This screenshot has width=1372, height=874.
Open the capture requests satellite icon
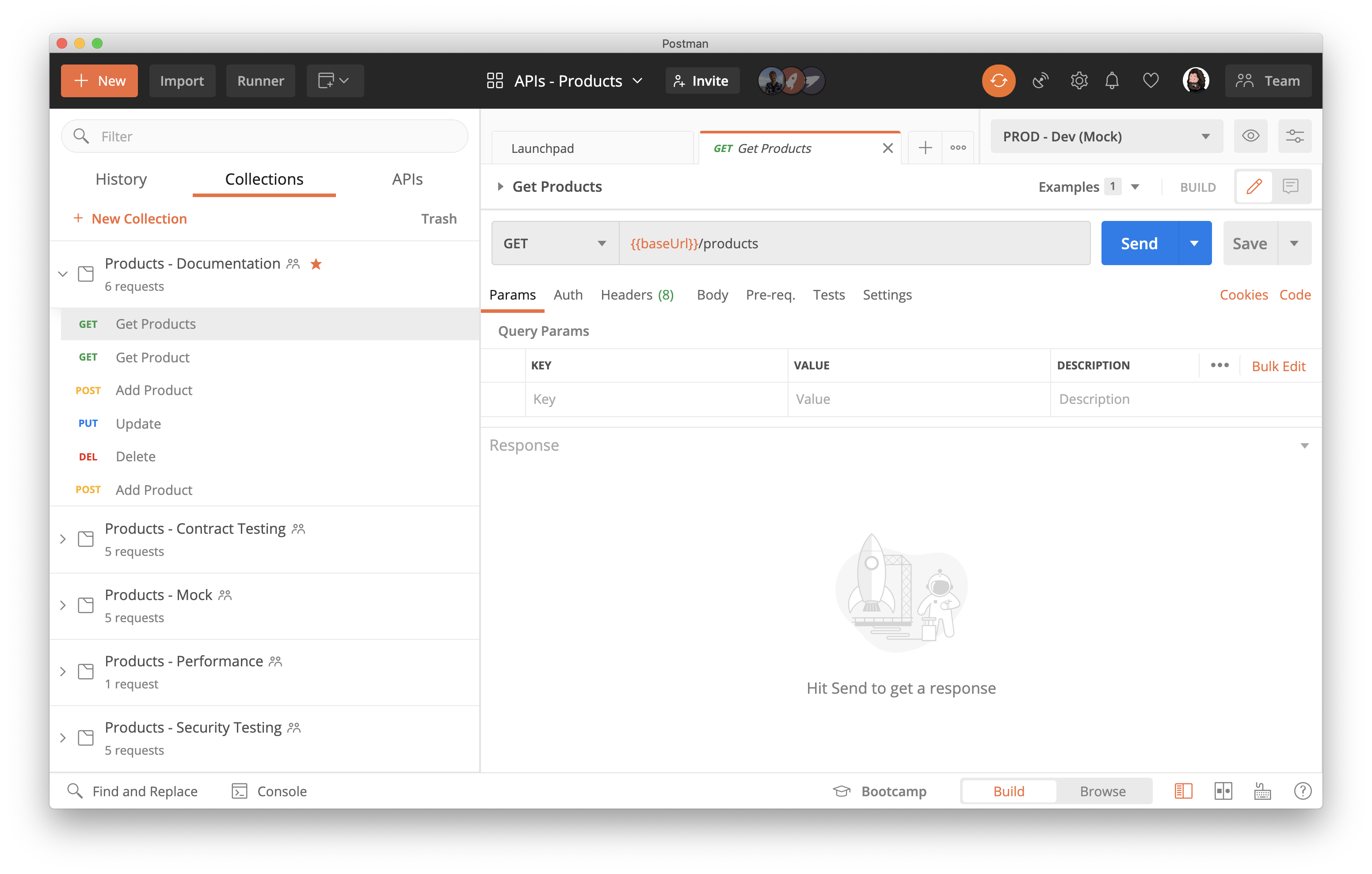pyautogui.click(x=1040, y=81)
